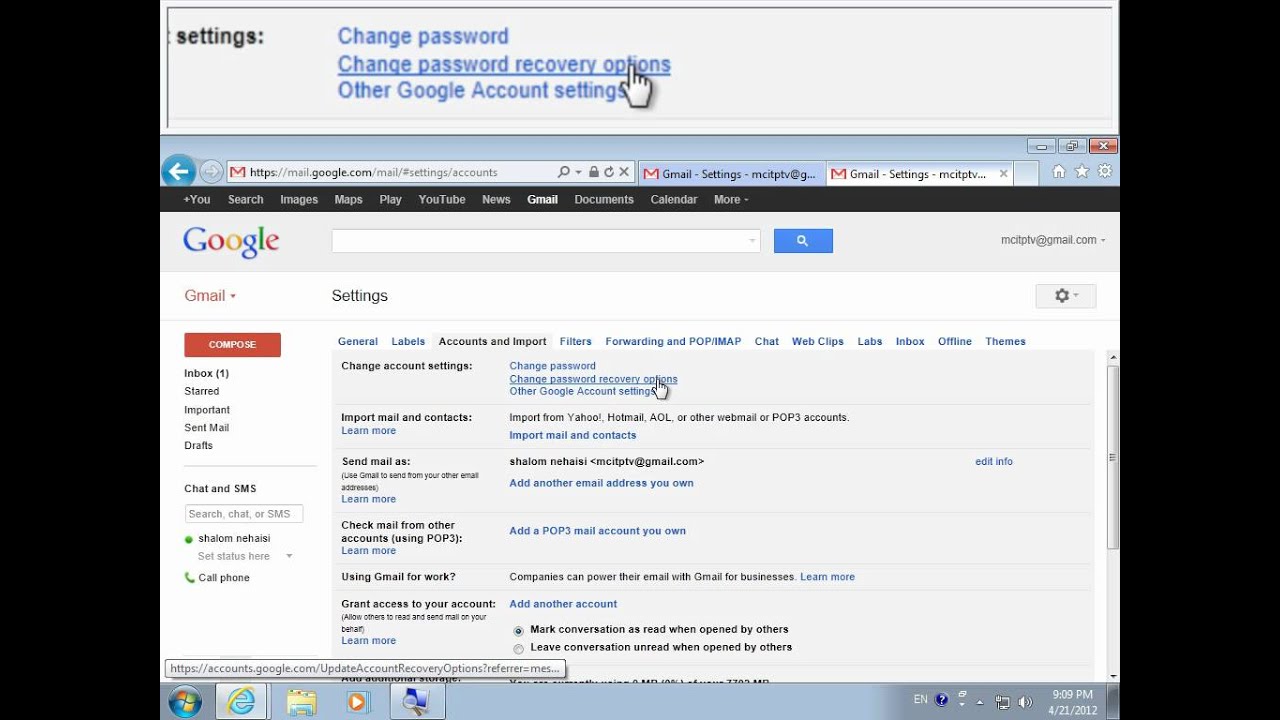Open the Offline settings tab
Viewport: 1280px width, 720px height.
(955, 341)
